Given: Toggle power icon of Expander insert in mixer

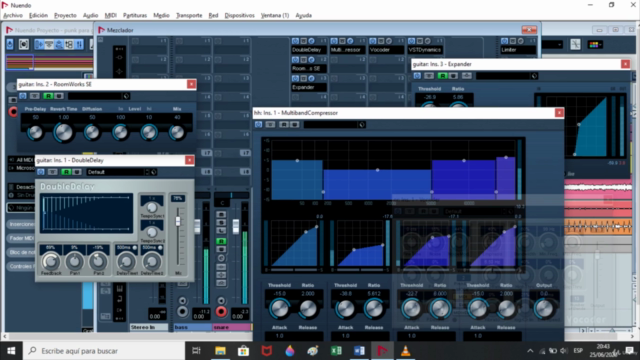Looking at the screenshot, I should (296, 78).
